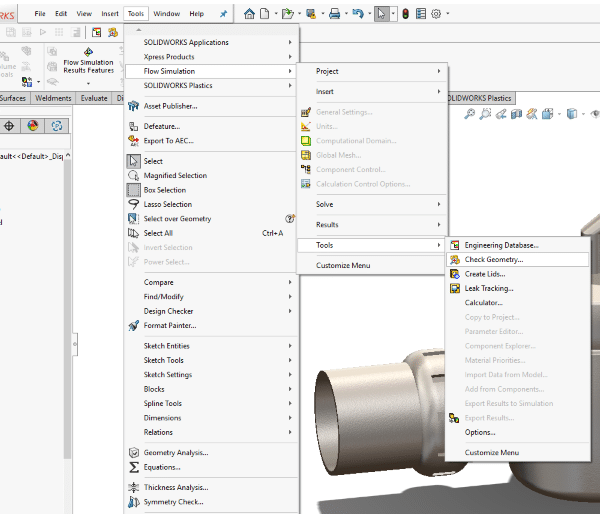Run Check Geometry in Flow Simulation tools

point(493,259)
